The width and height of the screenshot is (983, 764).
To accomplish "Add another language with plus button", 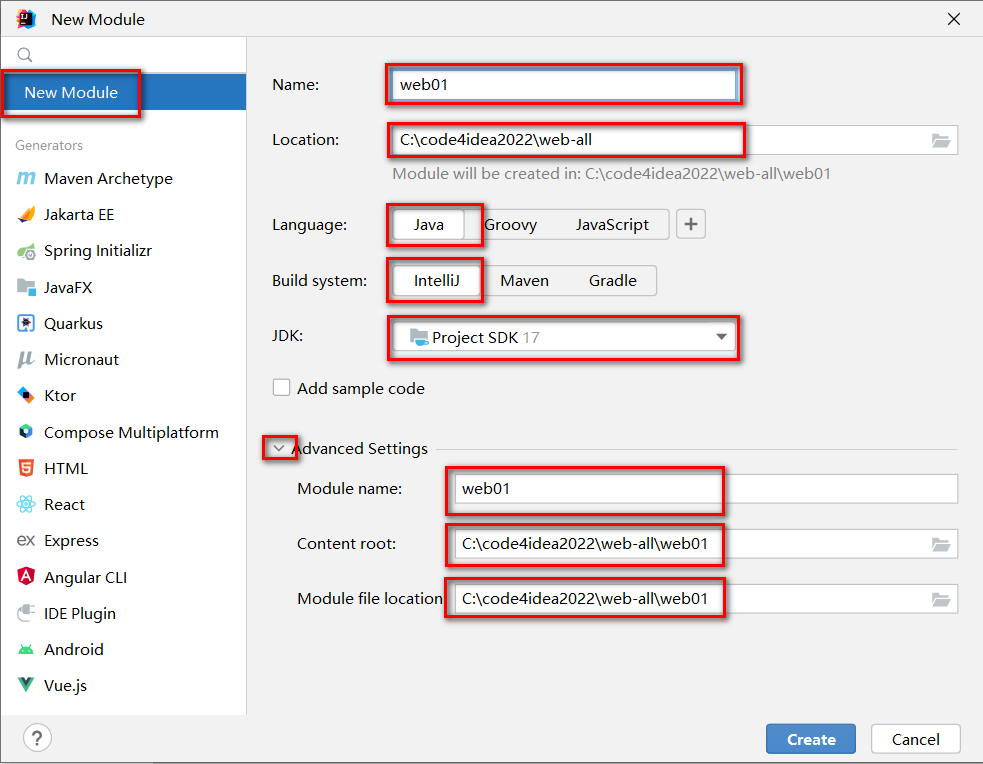I will [x=691, y=225].
